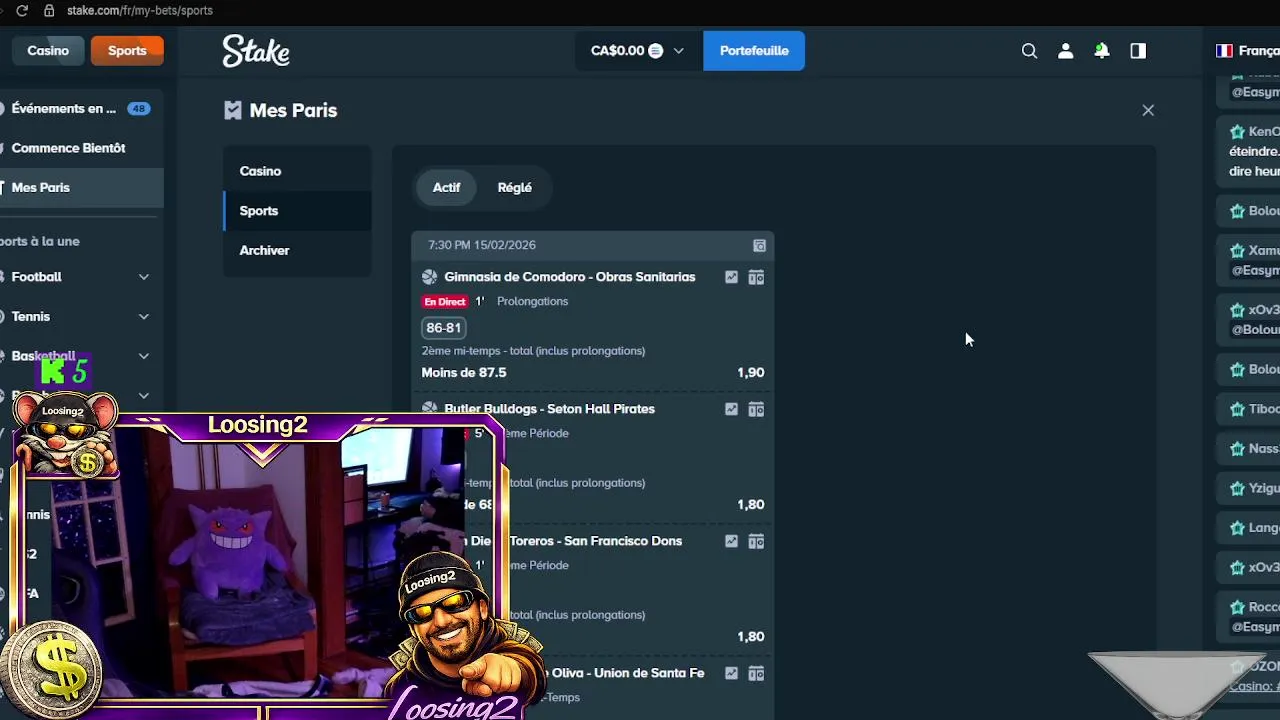This screenshot has width=1280, height=720.
Task: Click the browser address bar URL
Action: pos(140,10)
